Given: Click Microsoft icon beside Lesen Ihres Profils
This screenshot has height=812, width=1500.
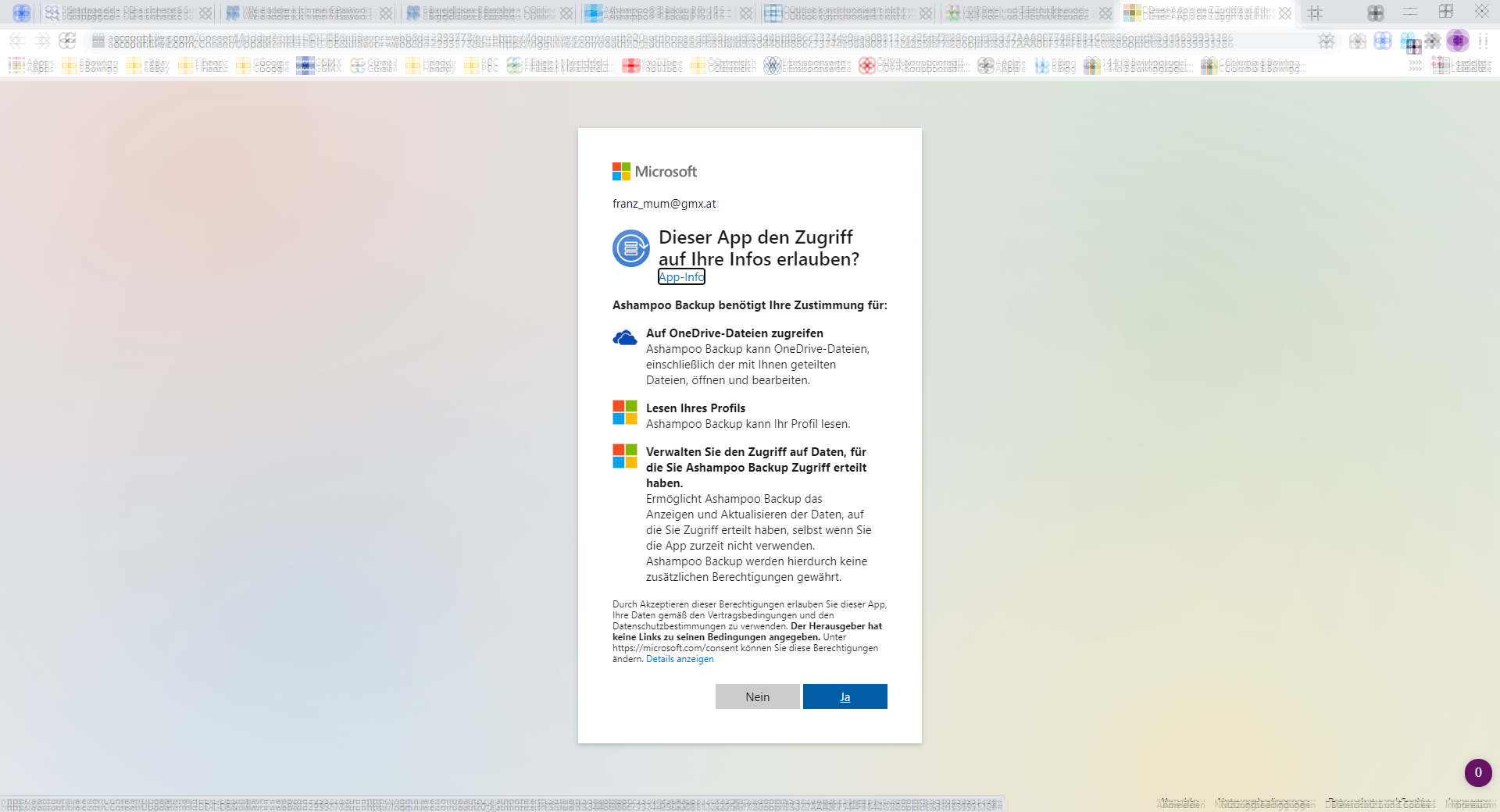Looking at the screenshot, I should tap(624, 412).
